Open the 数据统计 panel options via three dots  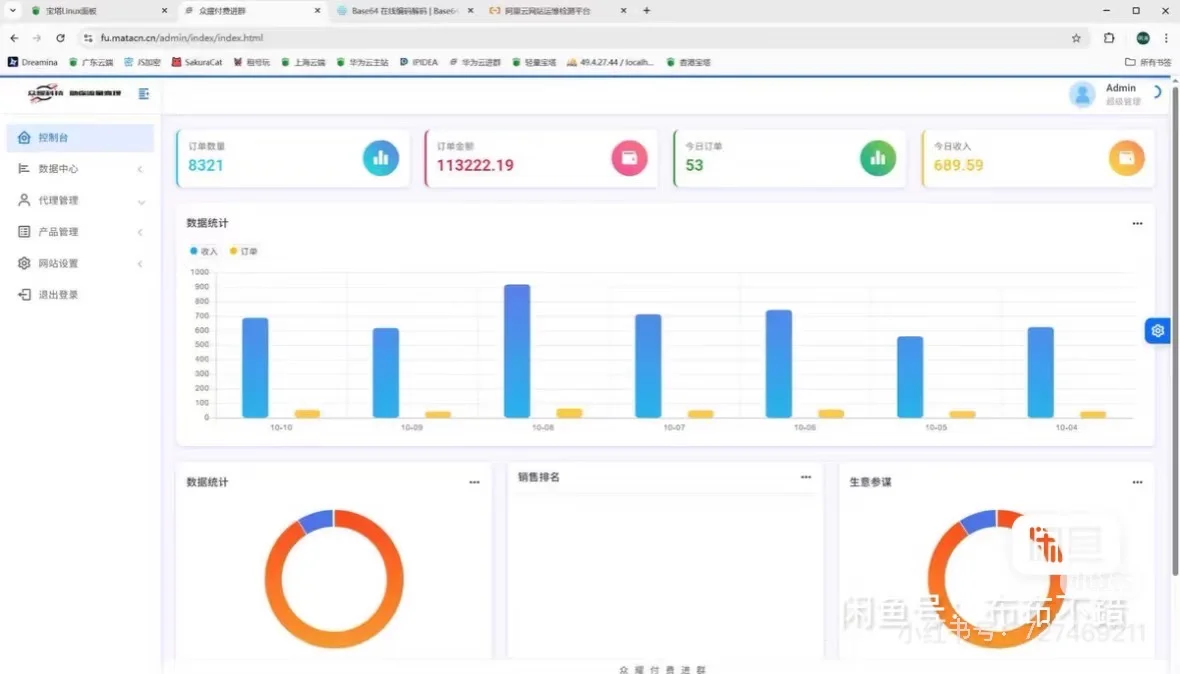click(x=1136, y=223)
